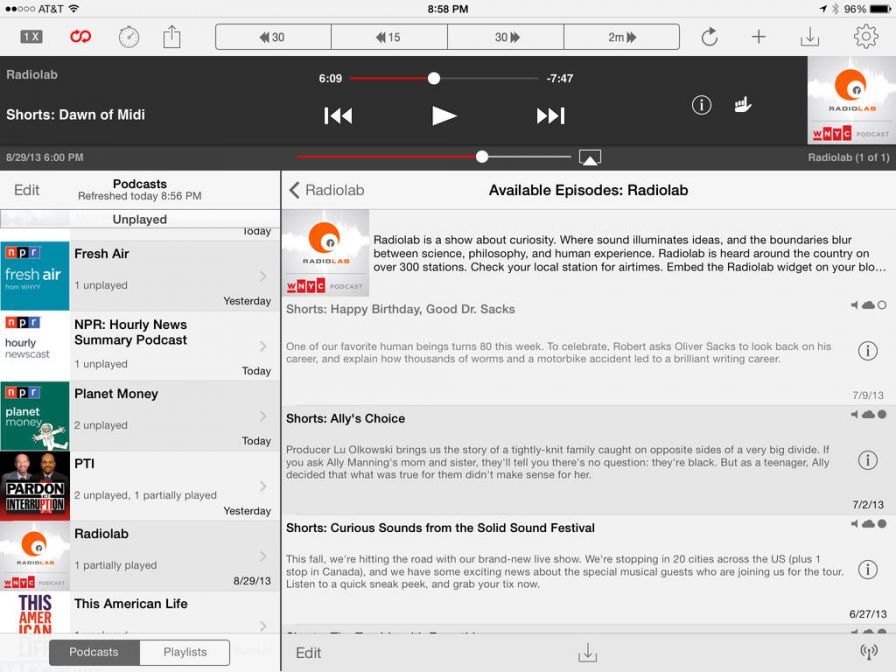
Task: Toggle played status for Shorts: Ally's Choice
Action: point(882,414)
